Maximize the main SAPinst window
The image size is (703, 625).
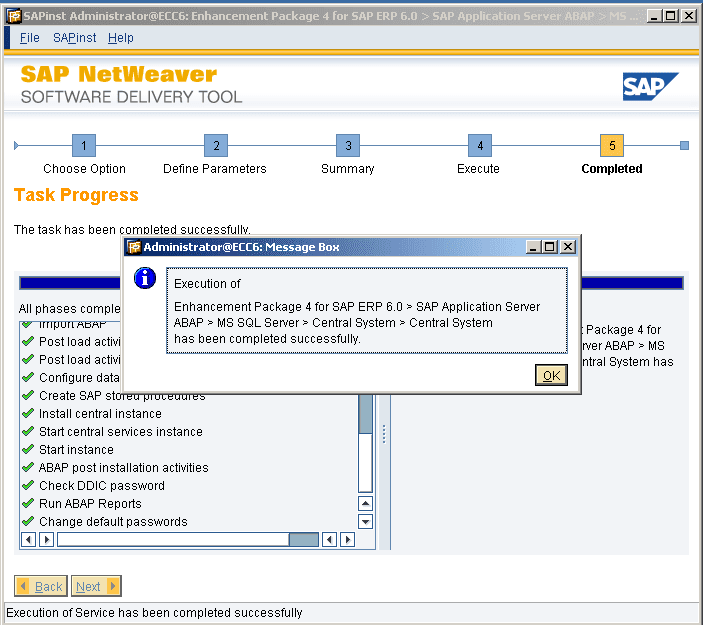[671, 16]
